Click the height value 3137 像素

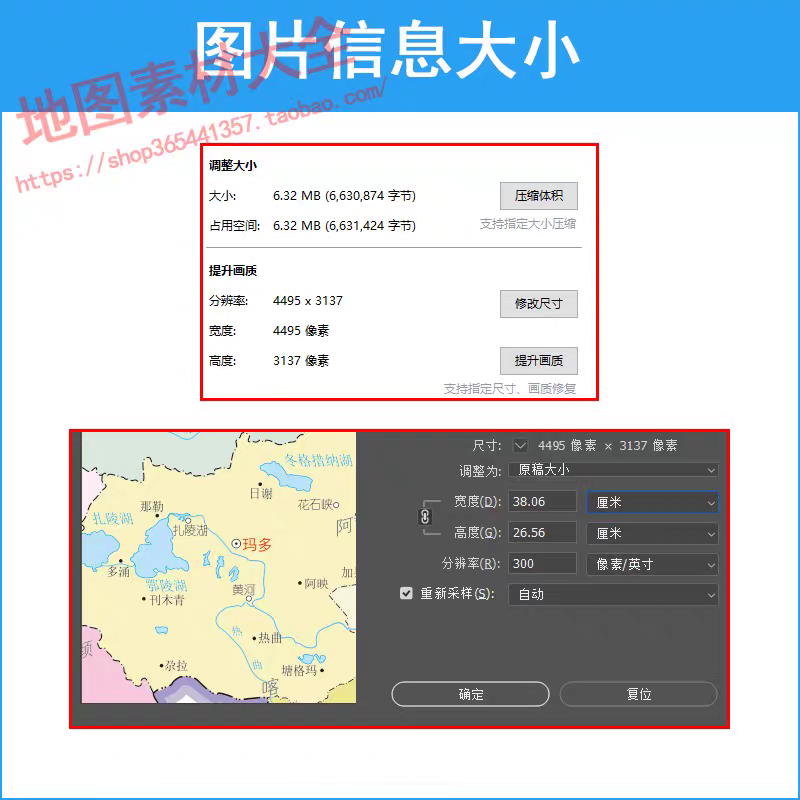pyautogui.click(x=301, y=361)
